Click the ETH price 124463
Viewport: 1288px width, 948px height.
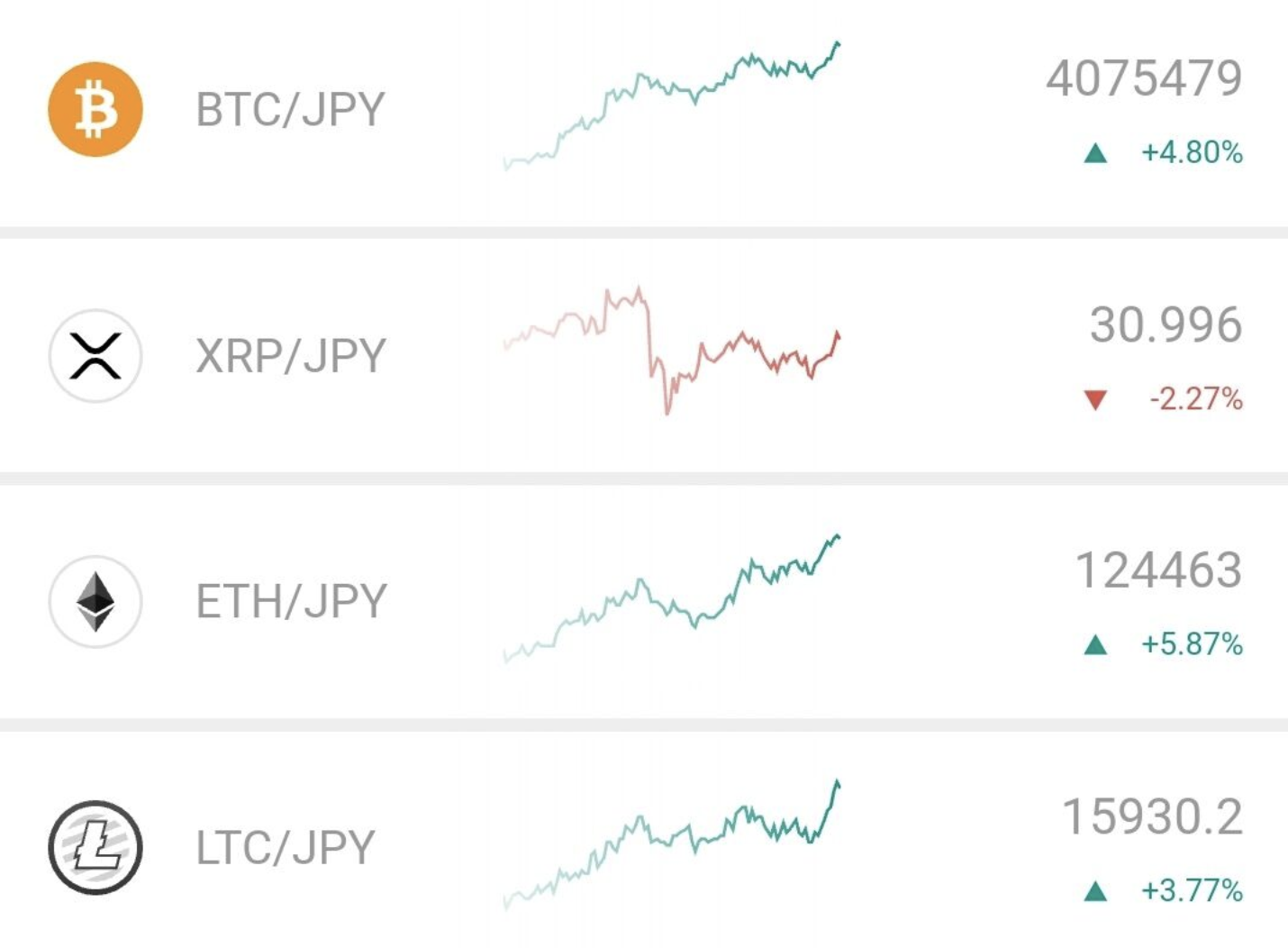click(x=1159, y=570)
